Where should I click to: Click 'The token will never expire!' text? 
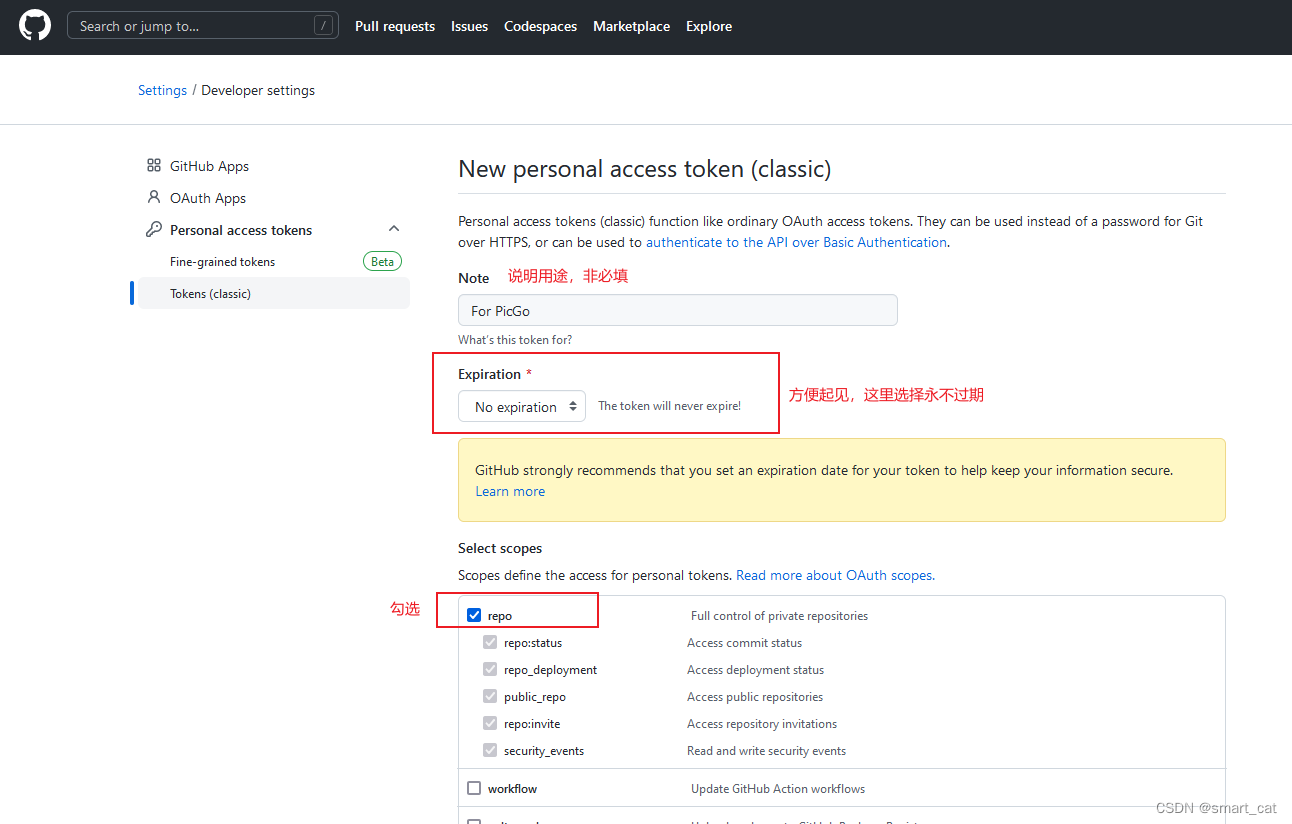point(670,406)
